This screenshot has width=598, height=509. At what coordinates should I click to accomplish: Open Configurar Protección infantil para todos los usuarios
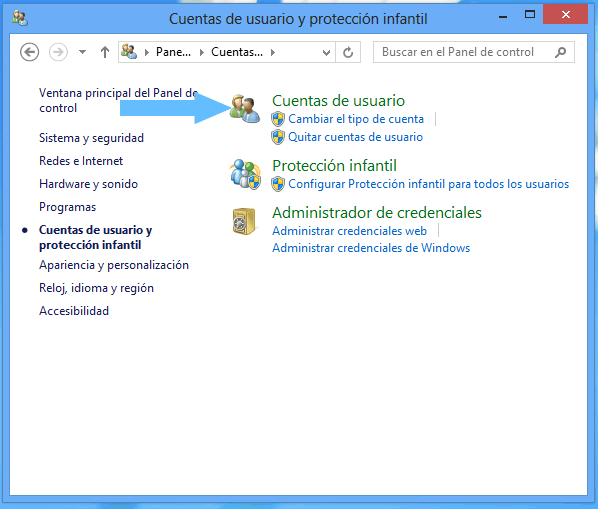(429, 184)
